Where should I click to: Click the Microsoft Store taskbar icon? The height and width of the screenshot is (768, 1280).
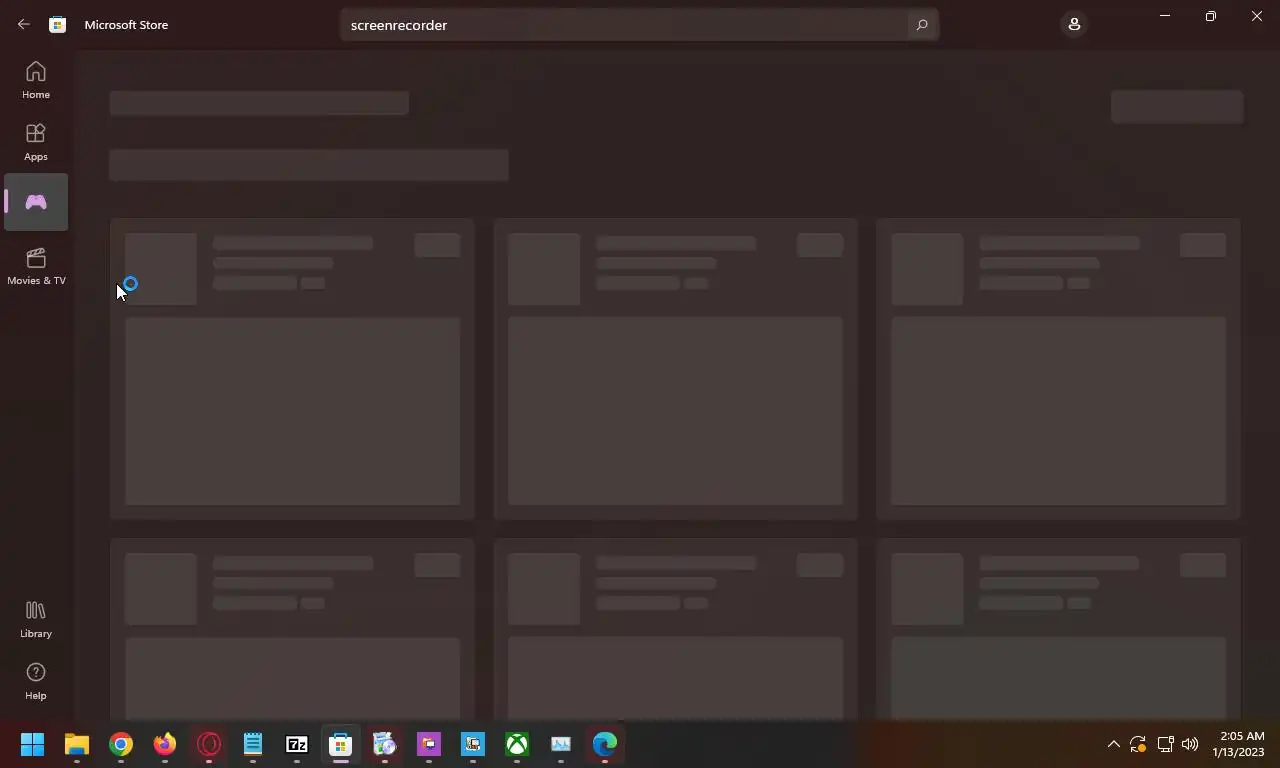pos(341,744)
